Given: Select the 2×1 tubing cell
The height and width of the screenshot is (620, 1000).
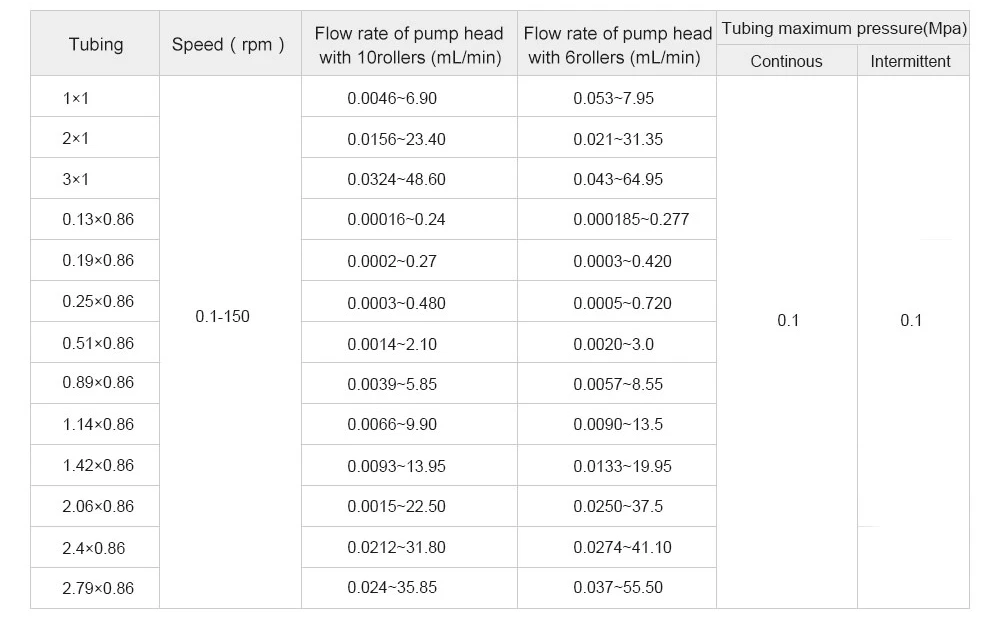Looking at the screenshot, I should [x=95, y=137].
